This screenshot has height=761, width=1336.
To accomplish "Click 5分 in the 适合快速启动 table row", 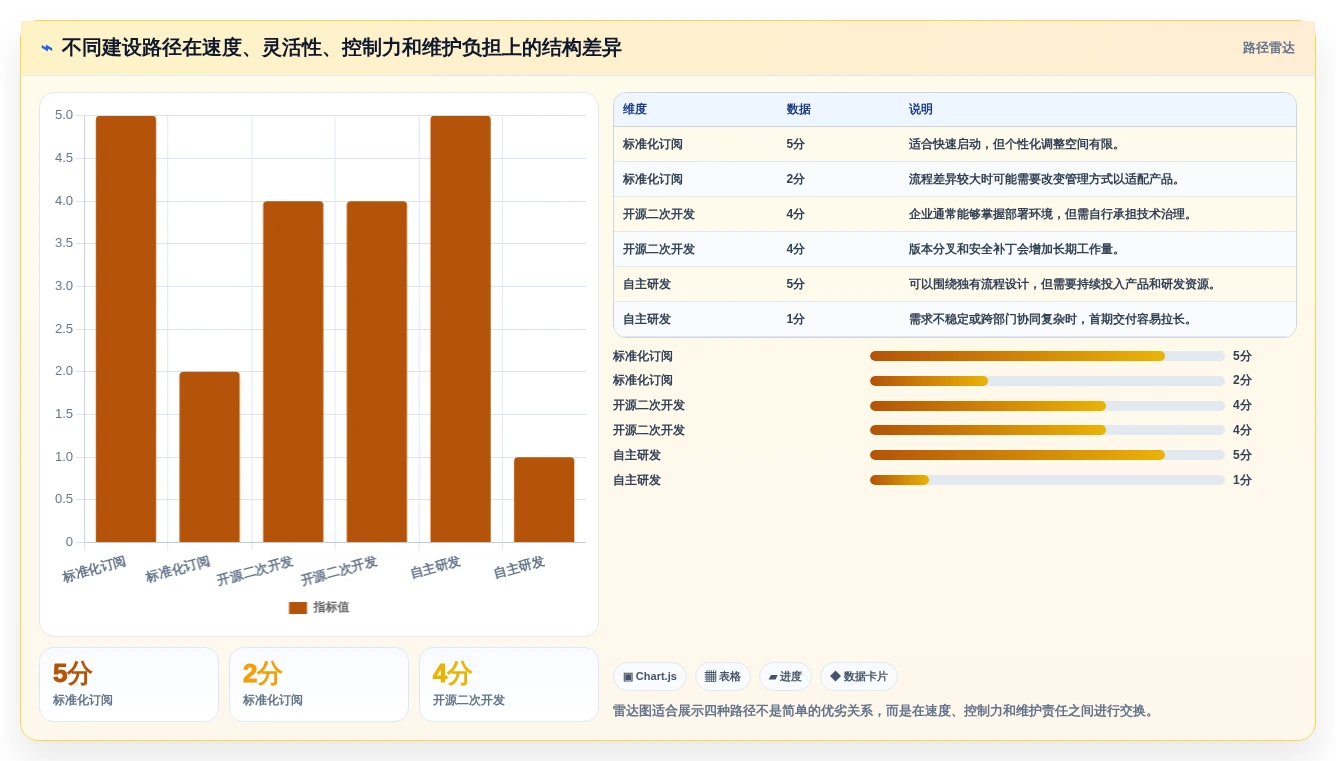I will (796, 145).
